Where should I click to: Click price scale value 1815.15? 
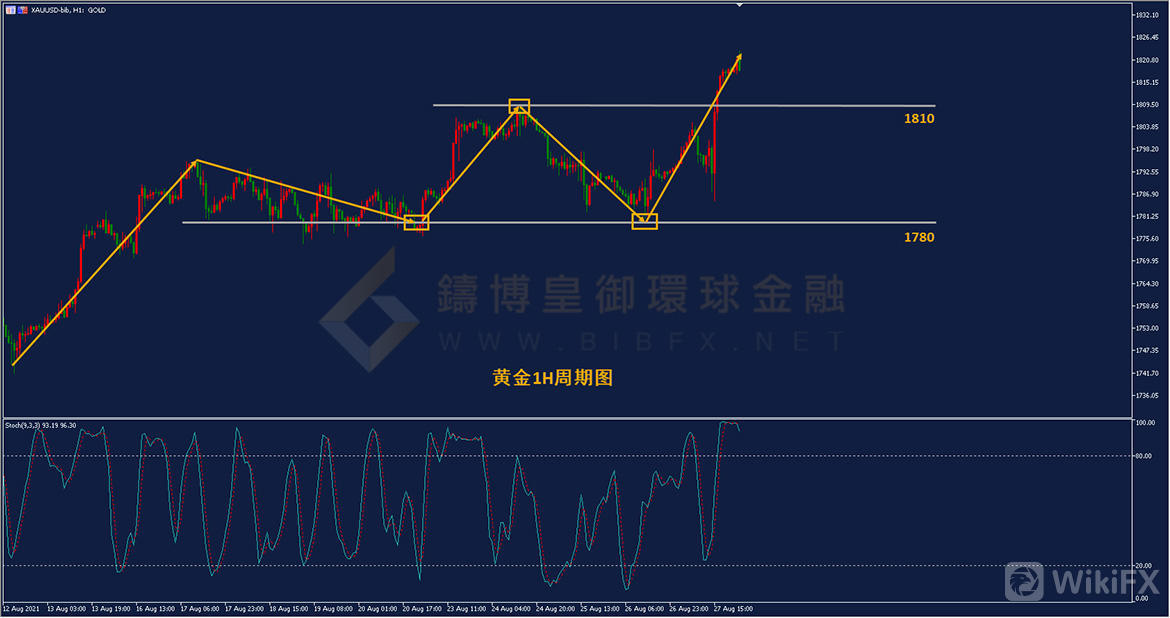(1146, 82)
